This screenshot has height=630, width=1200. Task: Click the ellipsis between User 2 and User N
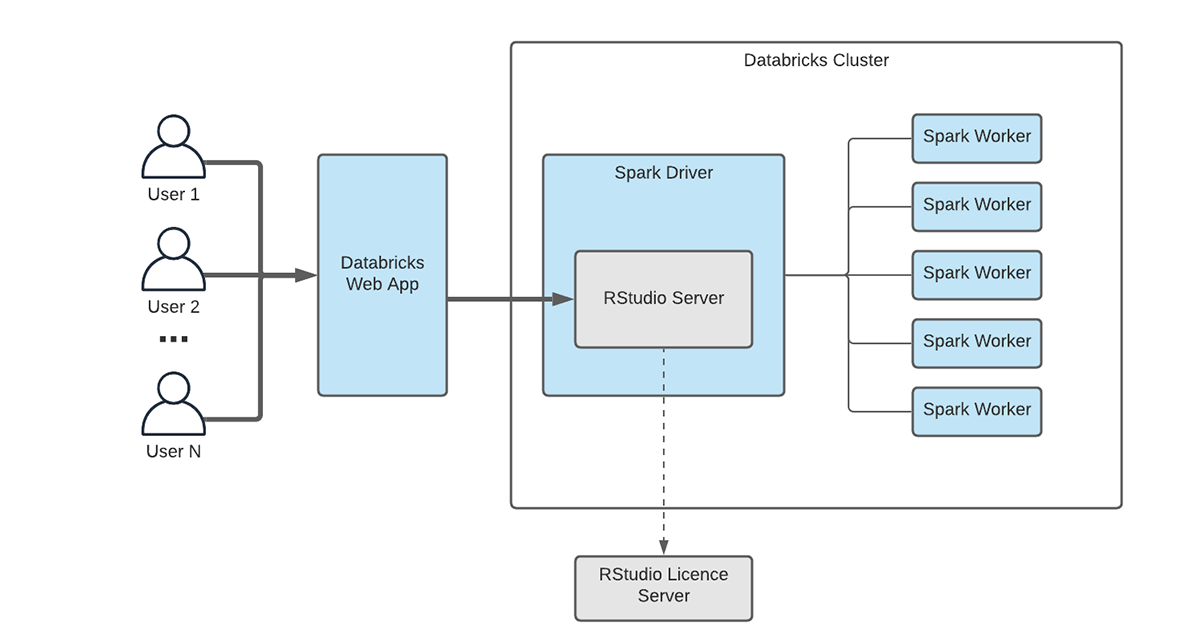(174, 340)
